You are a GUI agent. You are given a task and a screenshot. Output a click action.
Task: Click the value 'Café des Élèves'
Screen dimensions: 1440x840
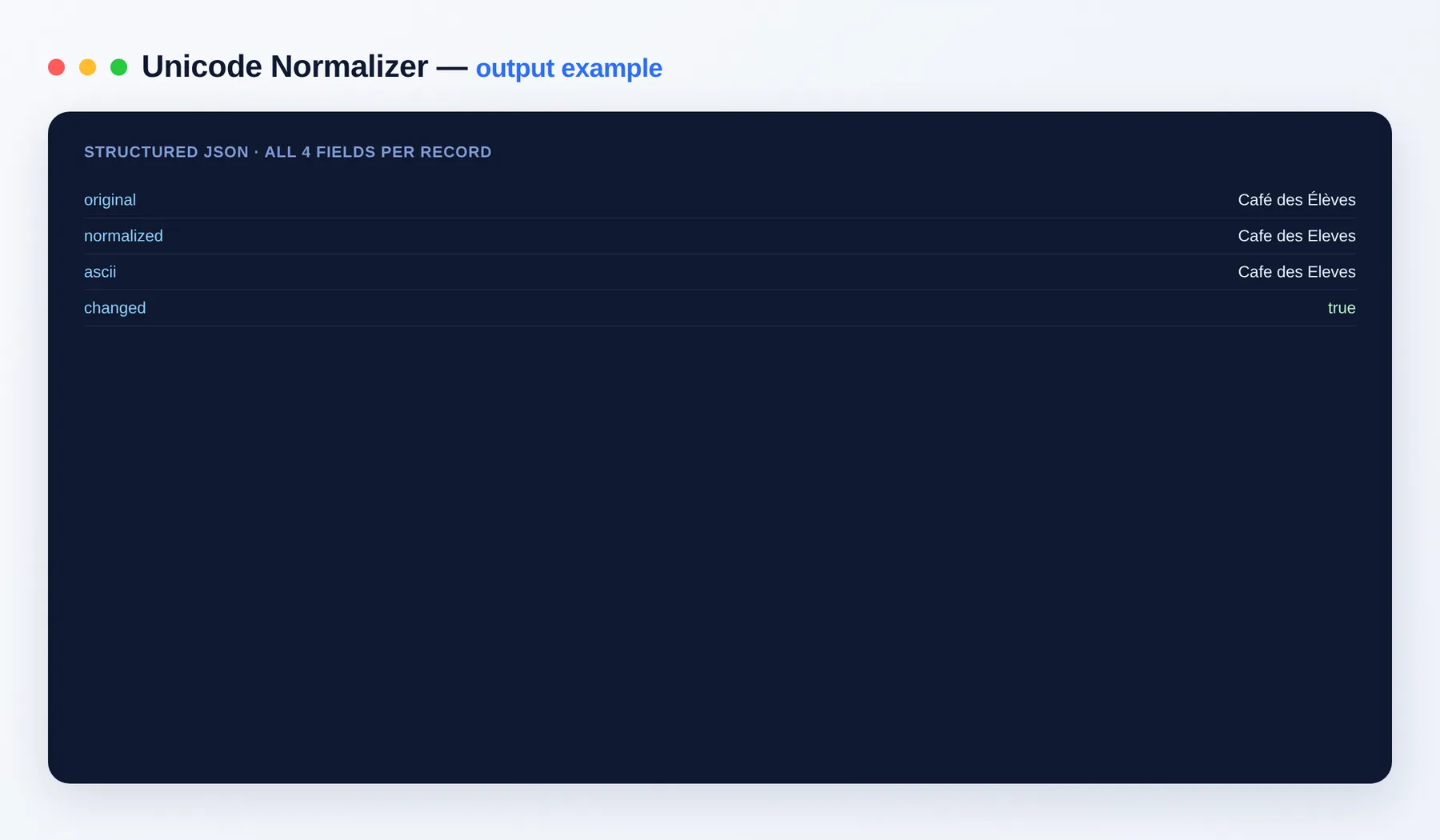(1297, 199)
